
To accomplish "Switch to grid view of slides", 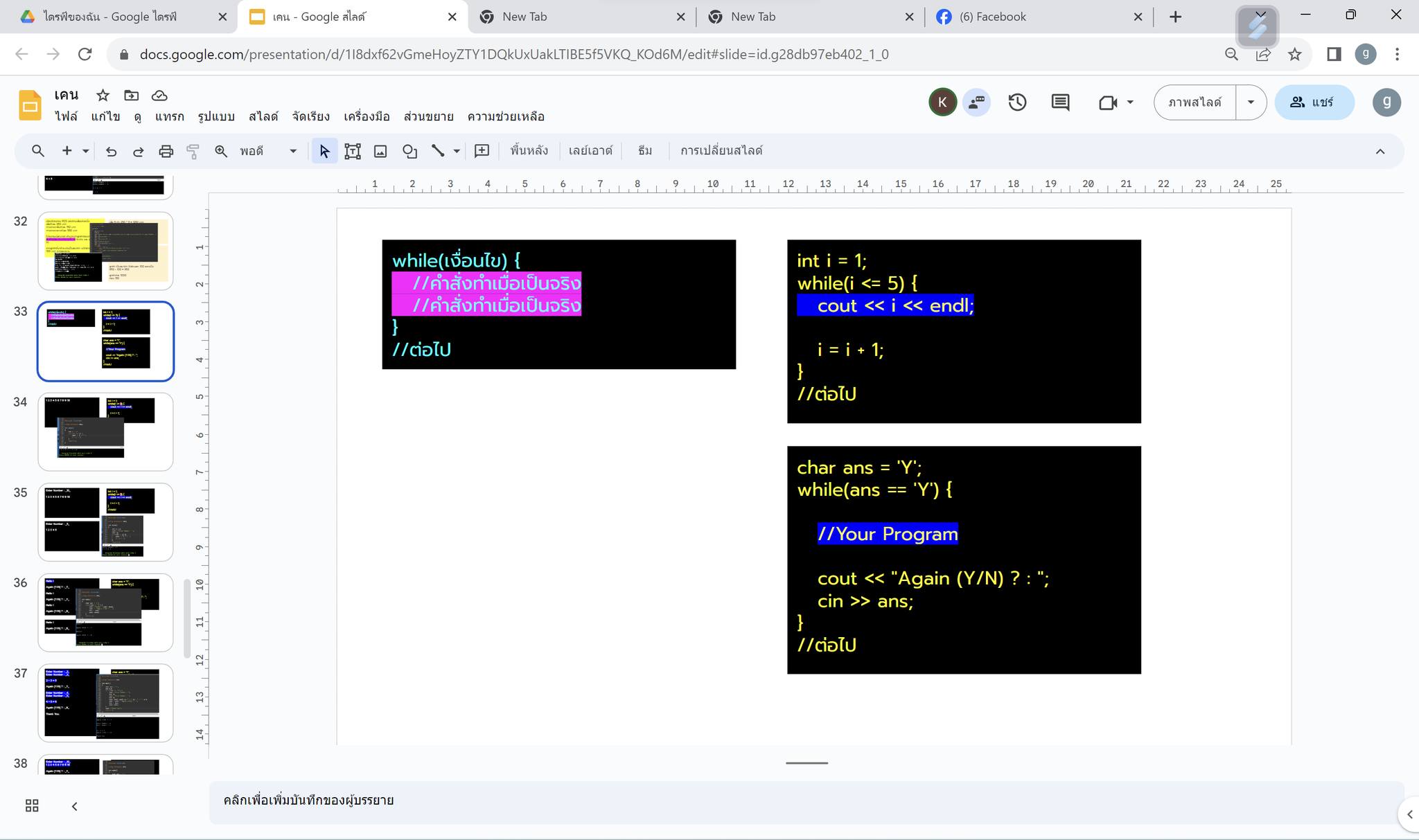I will pyautogui.click(x=32, y=805).
